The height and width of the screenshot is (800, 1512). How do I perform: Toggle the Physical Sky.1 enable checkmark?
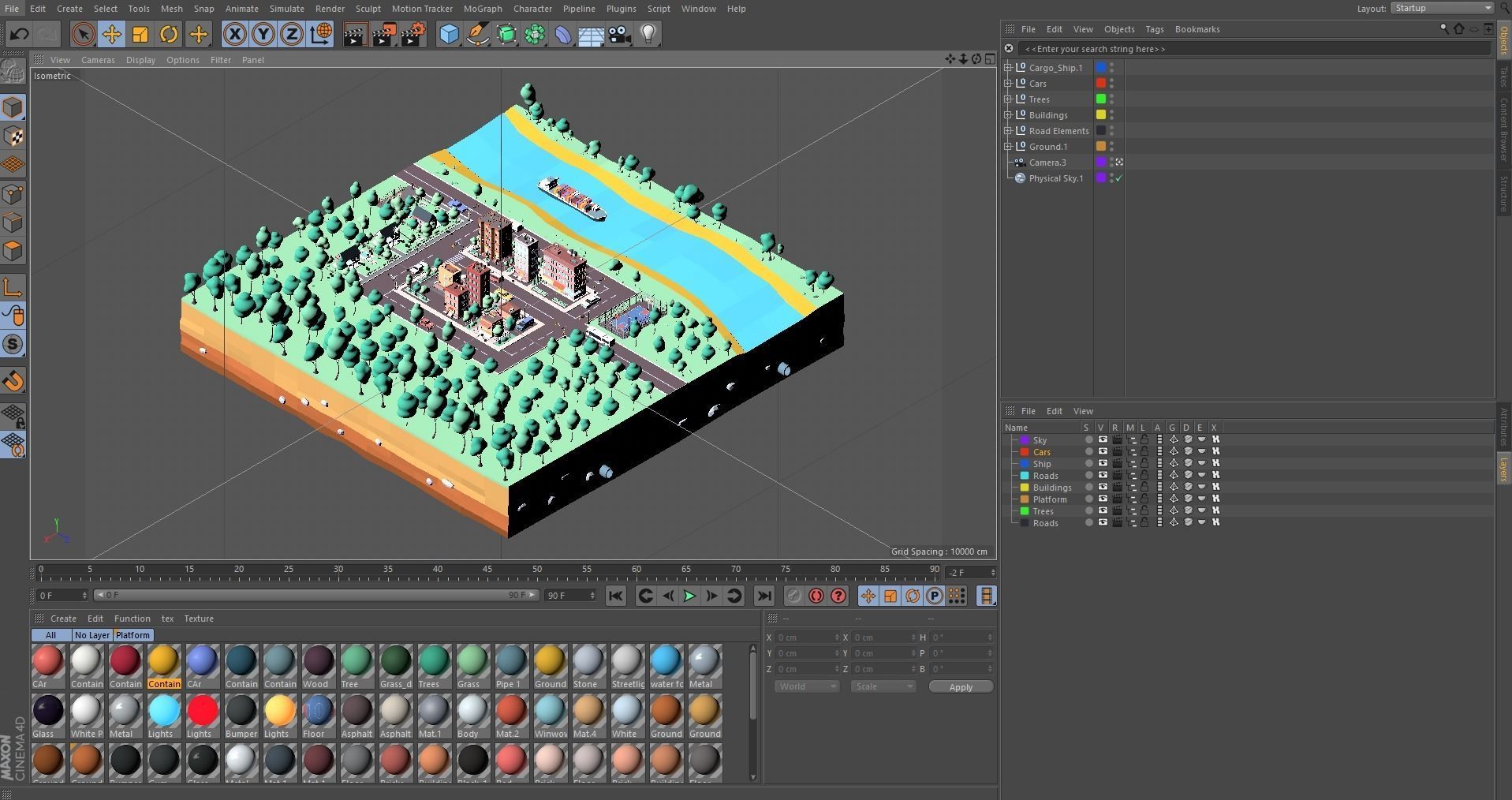(x=1118, y=178)
